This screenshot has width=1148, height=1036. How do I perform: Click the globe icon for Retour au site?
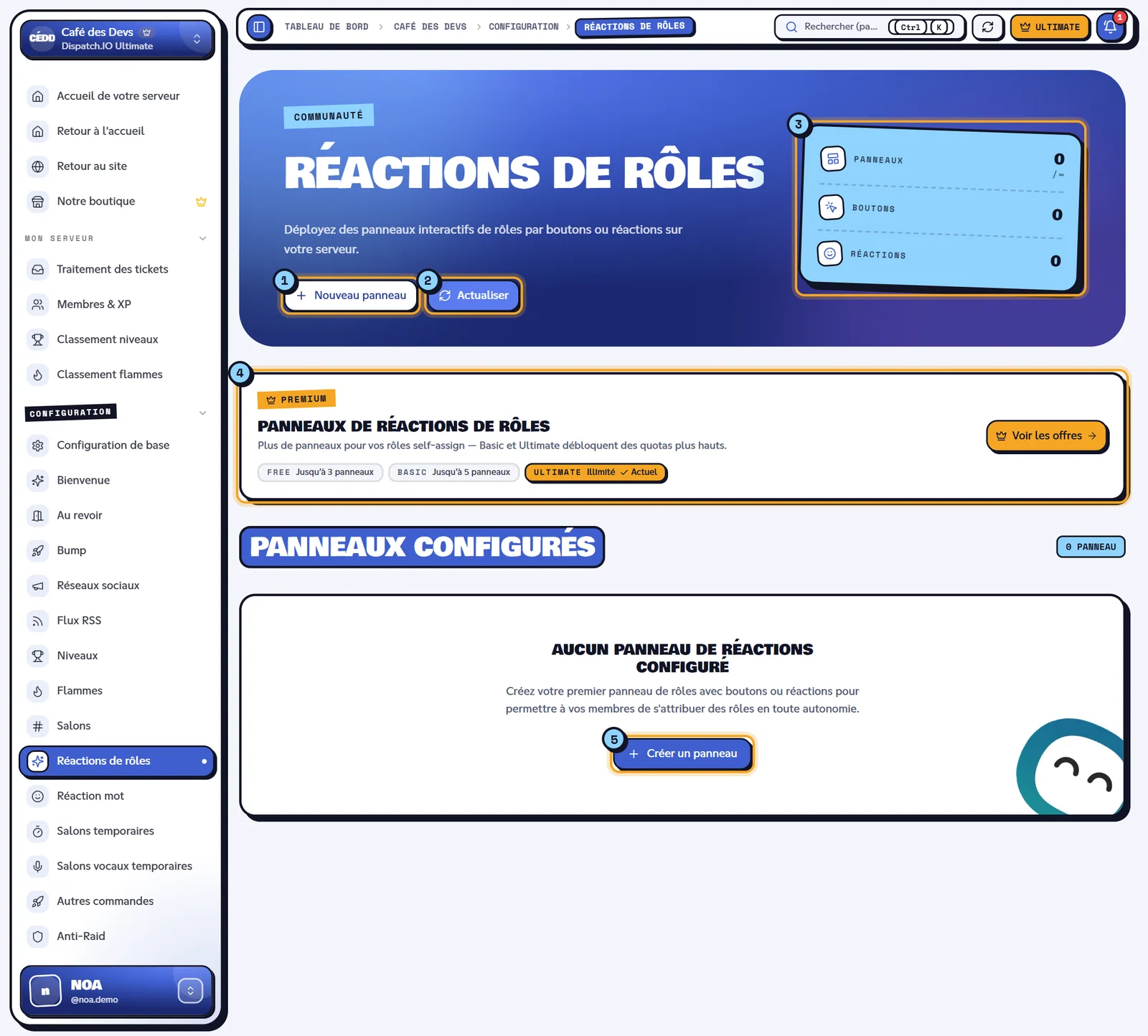[38, 166]
